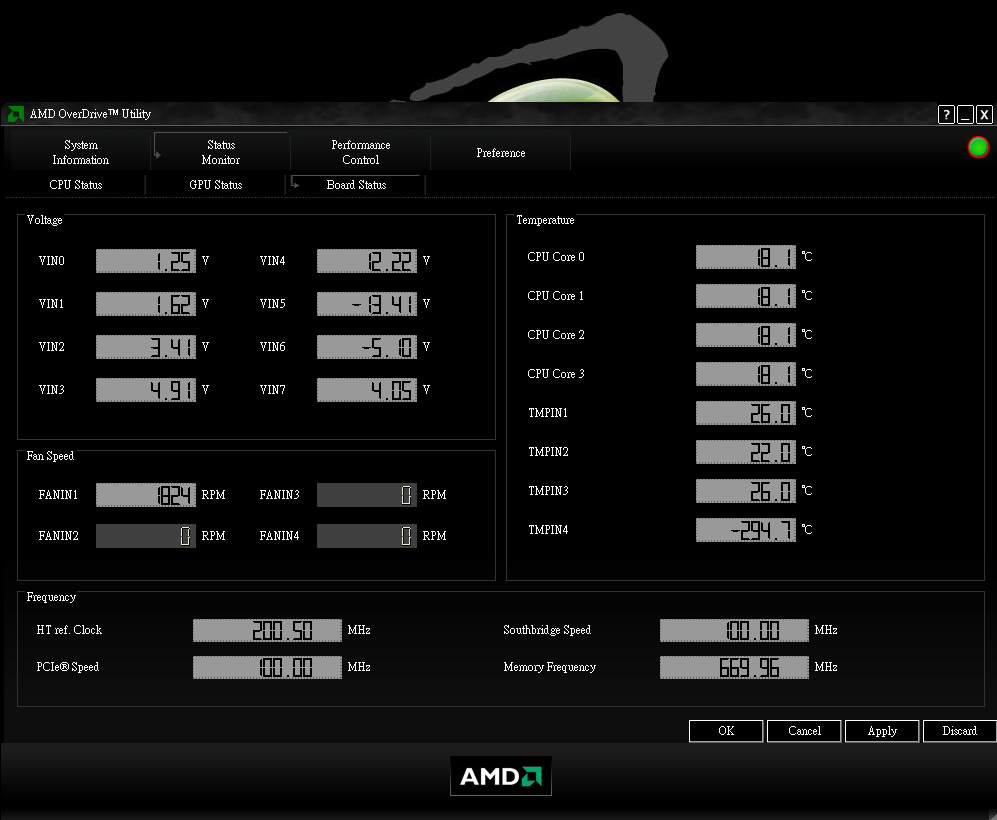This screenshot has height=820, width=997.
Task: Click the "Fan Speed" group label
Action: point(50,456)
